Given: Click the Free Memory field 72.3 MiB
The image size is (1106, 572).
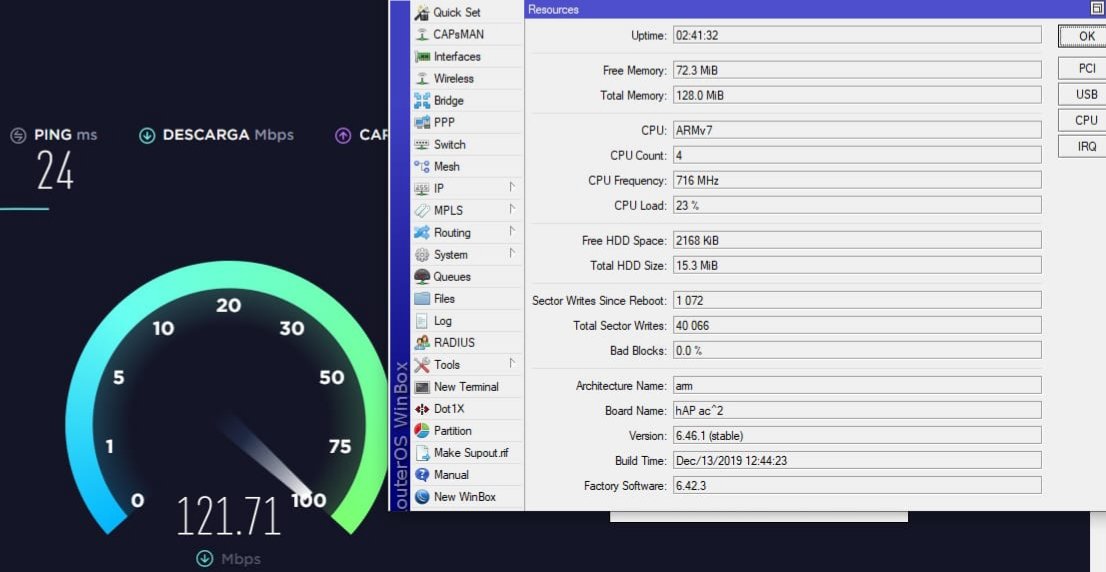Looking at the screenshot, I should (x=857, y=70).
